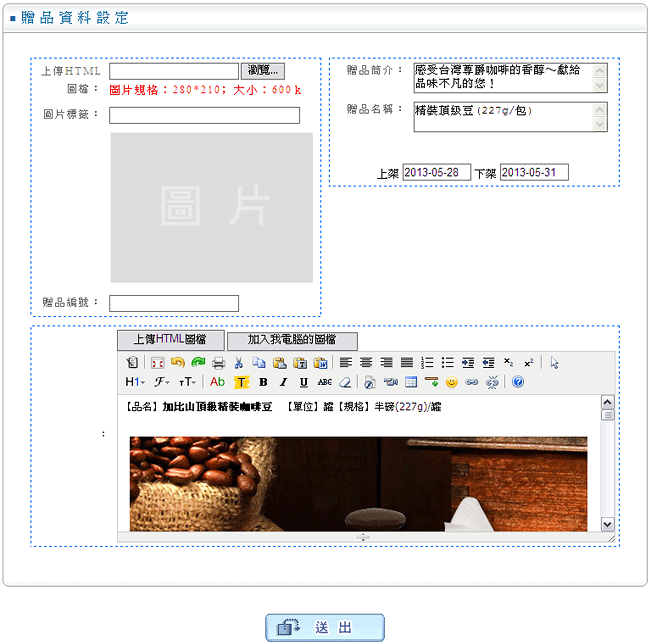Viewport: 649px width, 643px height.
Task: Click the editor scrollbar thumb
Action: coord(607,415)
